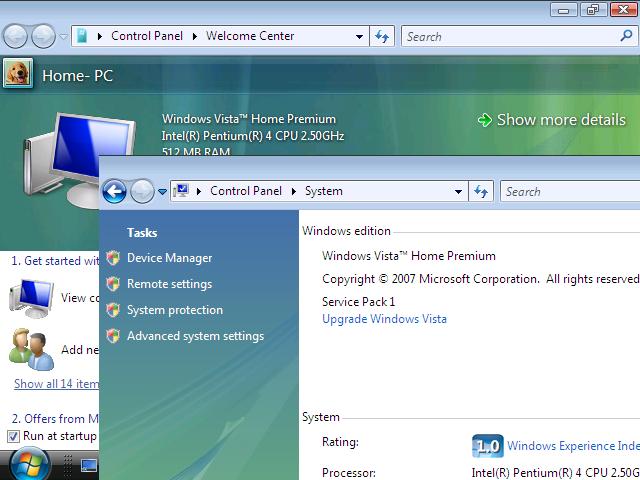This screenshot has width=640, height=480.
Task: Click Device Manager shield icon
Action: click(113, 258)
